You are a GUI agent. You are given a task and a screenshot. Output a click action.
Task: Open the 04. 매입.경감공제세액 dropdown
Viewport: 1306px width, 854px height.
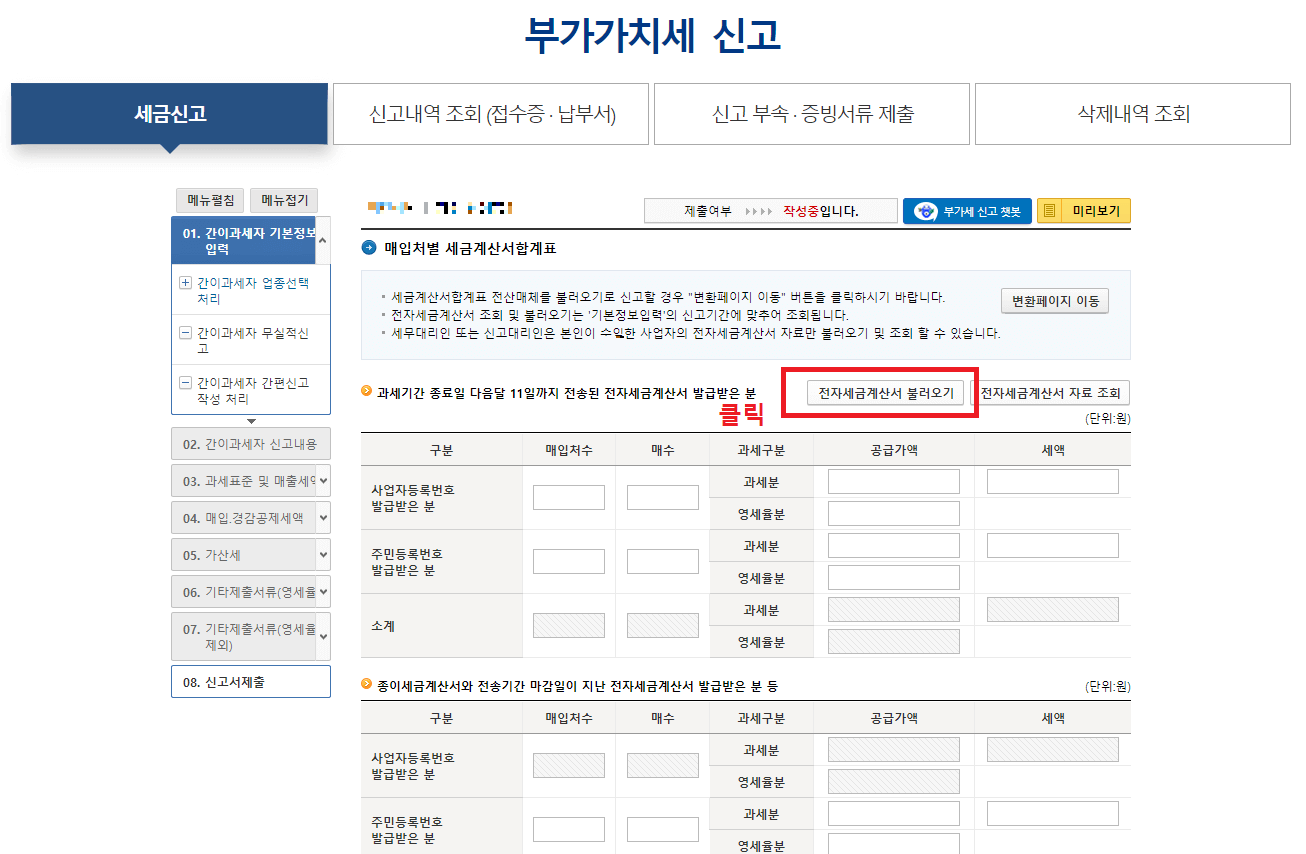pos(250,517)
